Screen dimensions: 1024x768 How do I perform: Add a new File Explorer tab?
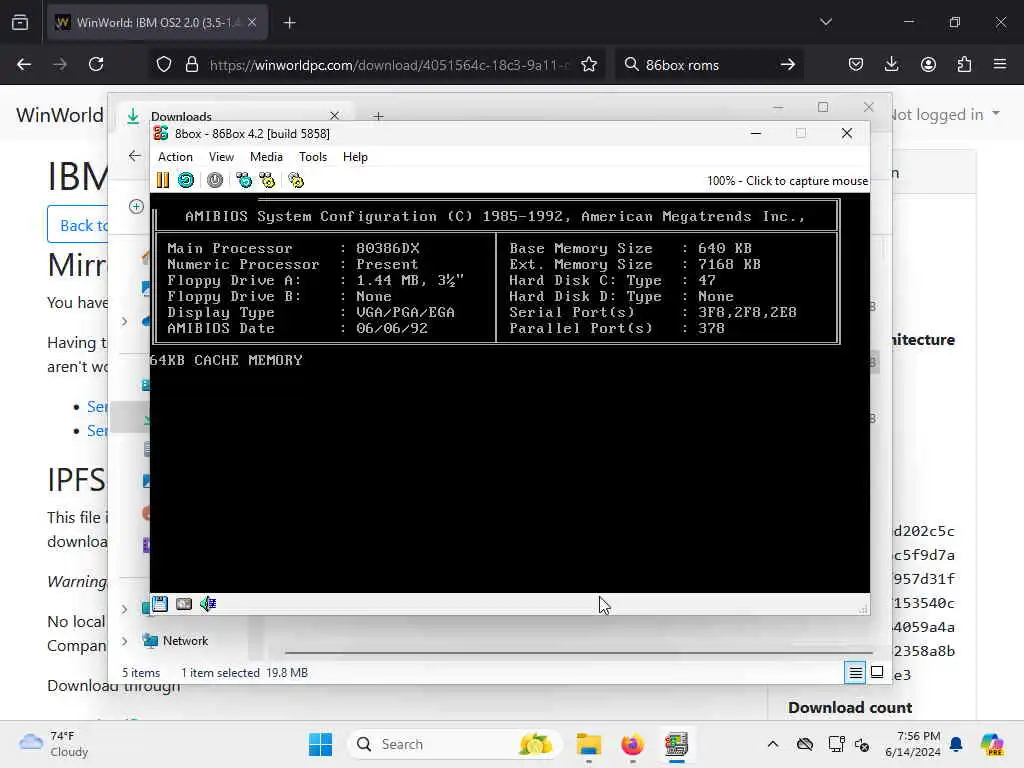378,116
